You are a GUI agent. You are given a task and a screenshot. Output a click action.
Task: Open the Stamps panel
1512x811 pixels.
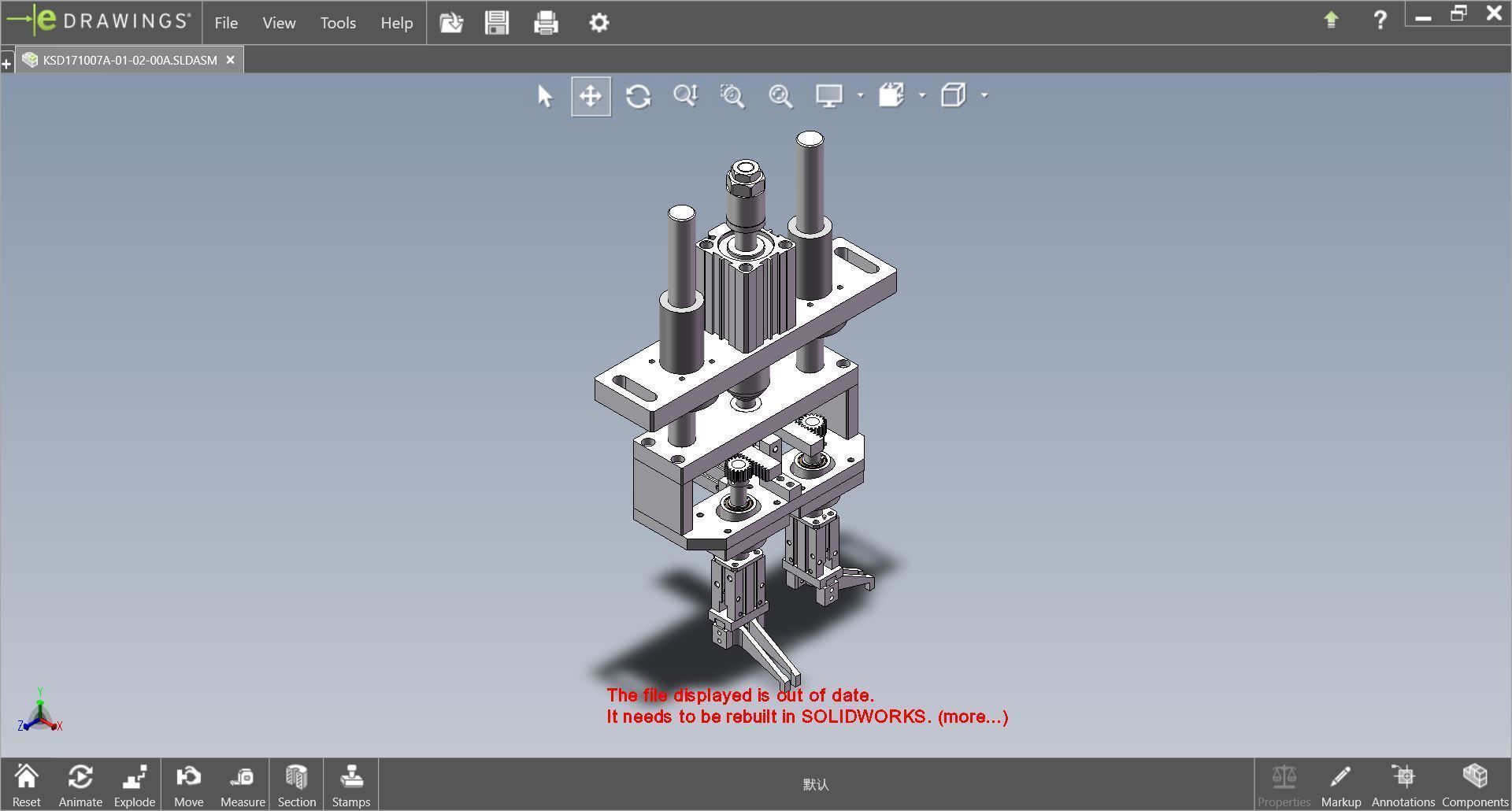(350, 784)
